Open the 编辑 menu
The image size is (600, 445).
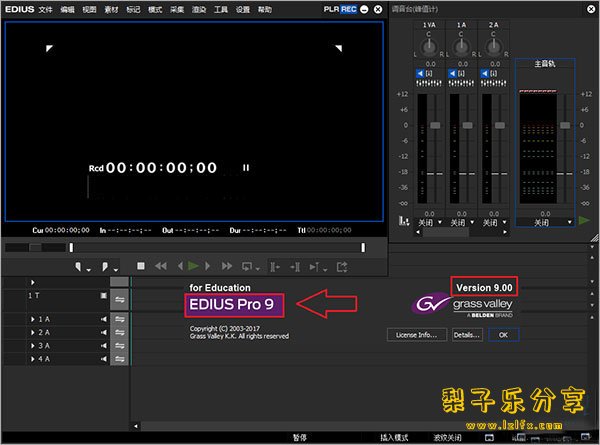pos(67,10)
